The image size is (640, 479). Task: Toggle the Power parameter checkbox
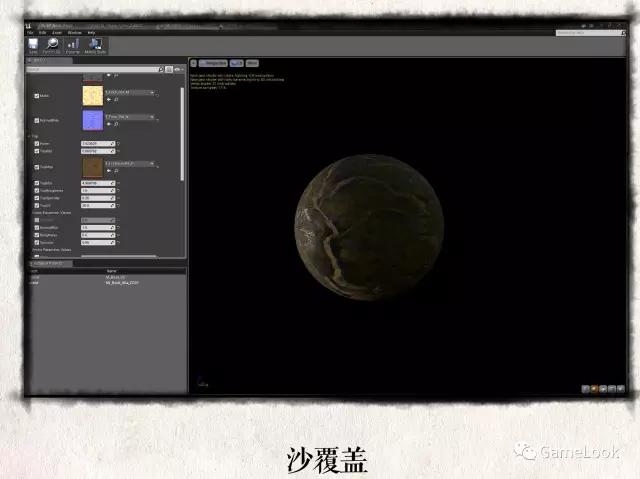pos(37,144)
